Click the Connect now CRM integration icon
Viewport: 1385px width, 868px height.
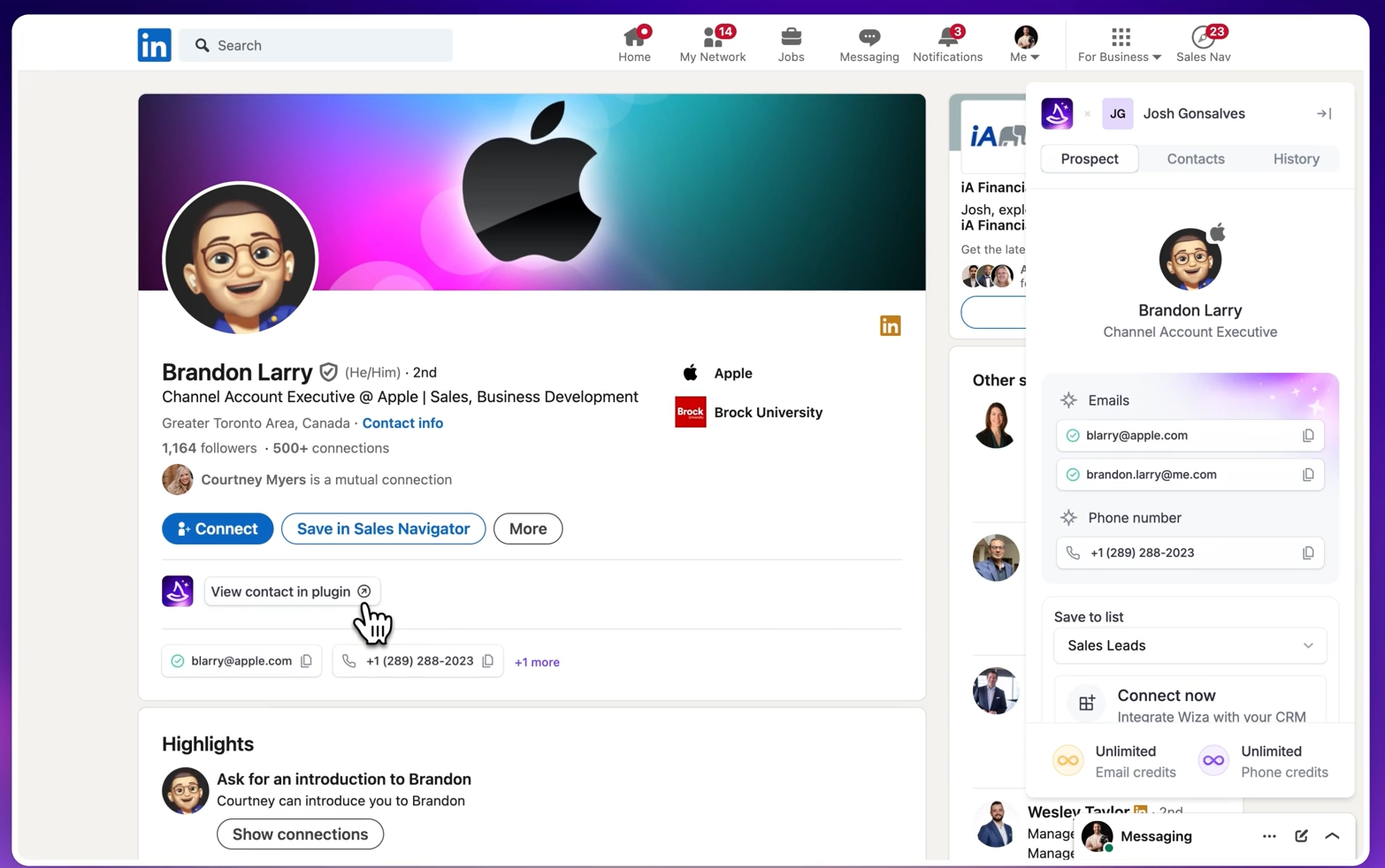coord(1087,704)
